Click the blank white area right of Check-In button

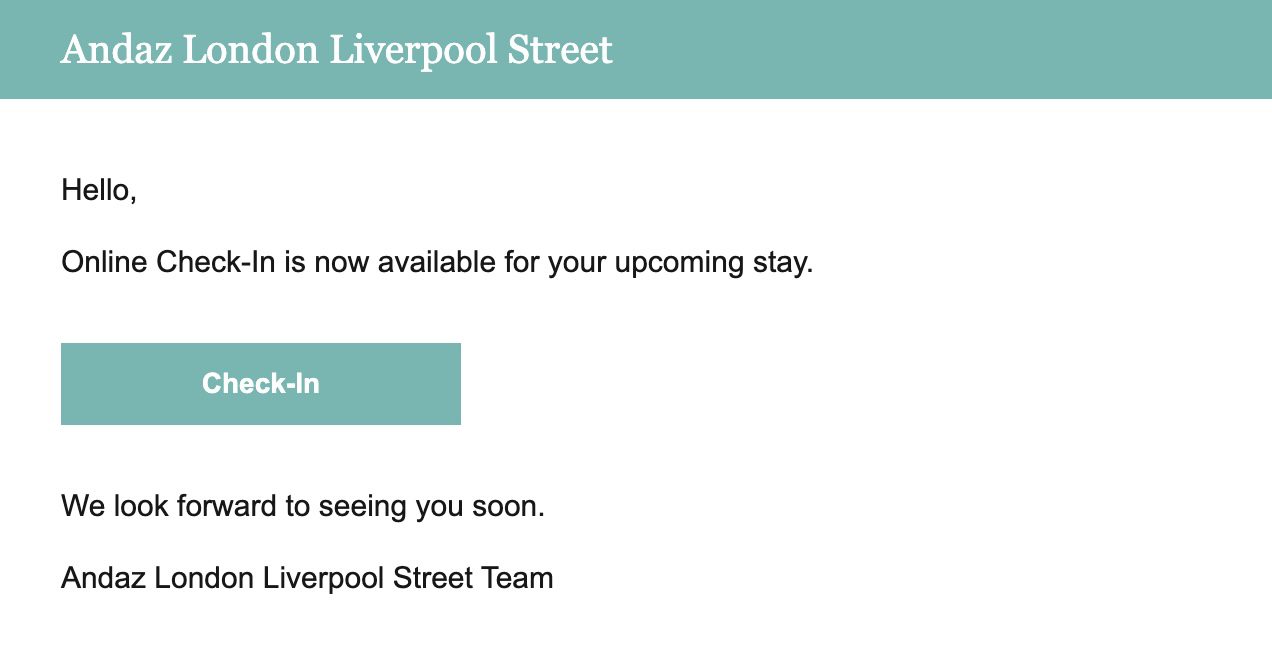click(800, 384)
